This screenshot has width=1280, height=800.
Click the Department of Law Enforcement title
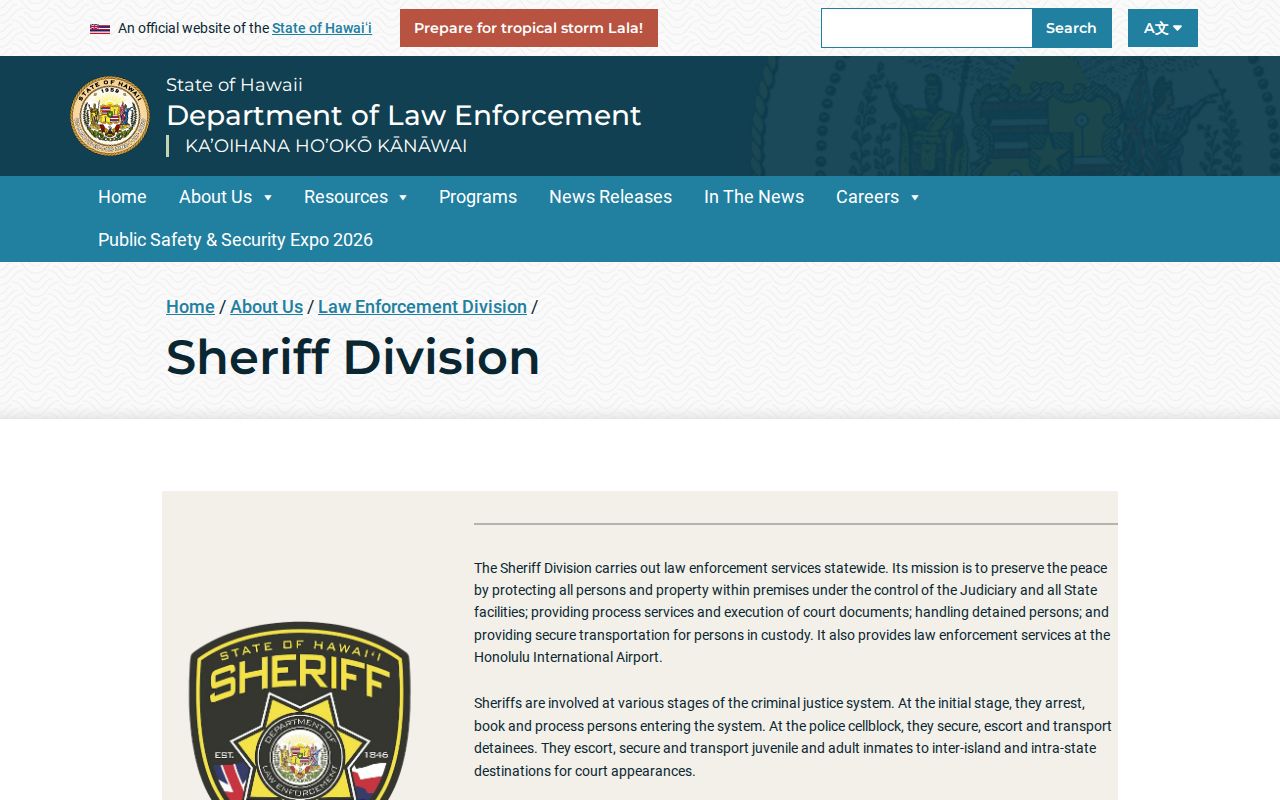[403, 115]
